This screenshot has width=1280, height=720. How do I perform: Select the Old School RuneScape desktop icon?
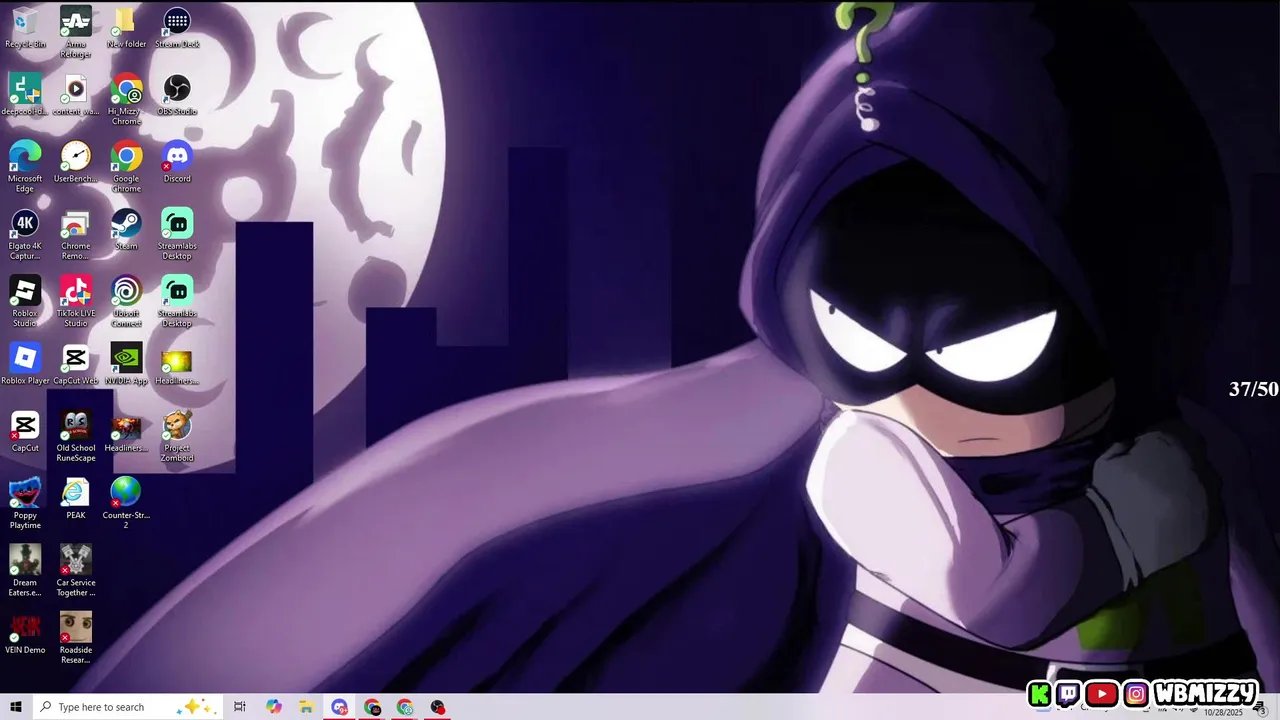tap(76, 436)
